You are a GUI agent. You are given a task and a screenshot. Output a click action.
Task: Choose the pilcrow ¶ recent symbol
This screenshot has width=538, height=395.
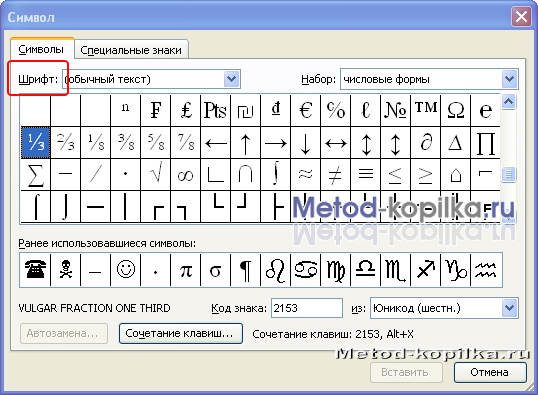(245, 270)
